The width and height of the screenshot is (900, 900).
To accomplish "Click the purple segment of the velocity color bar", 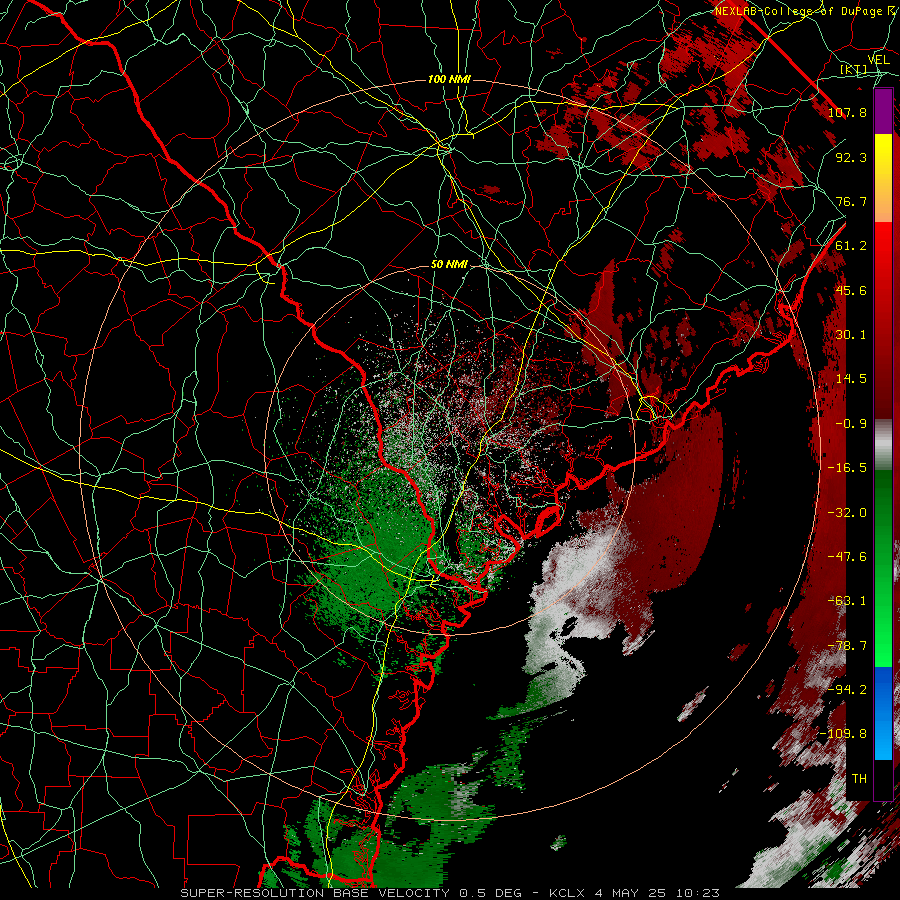I will [883, 111].
